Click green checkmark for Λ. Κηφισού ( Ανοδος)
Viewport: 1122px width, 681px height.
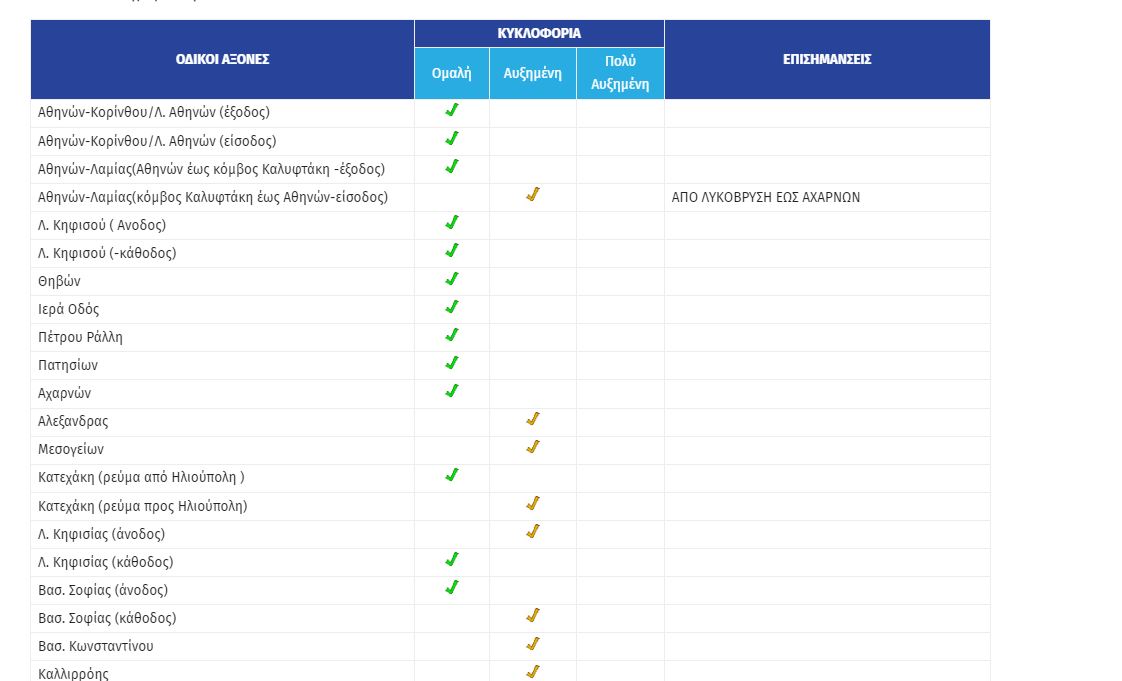[x=452, y=222]
